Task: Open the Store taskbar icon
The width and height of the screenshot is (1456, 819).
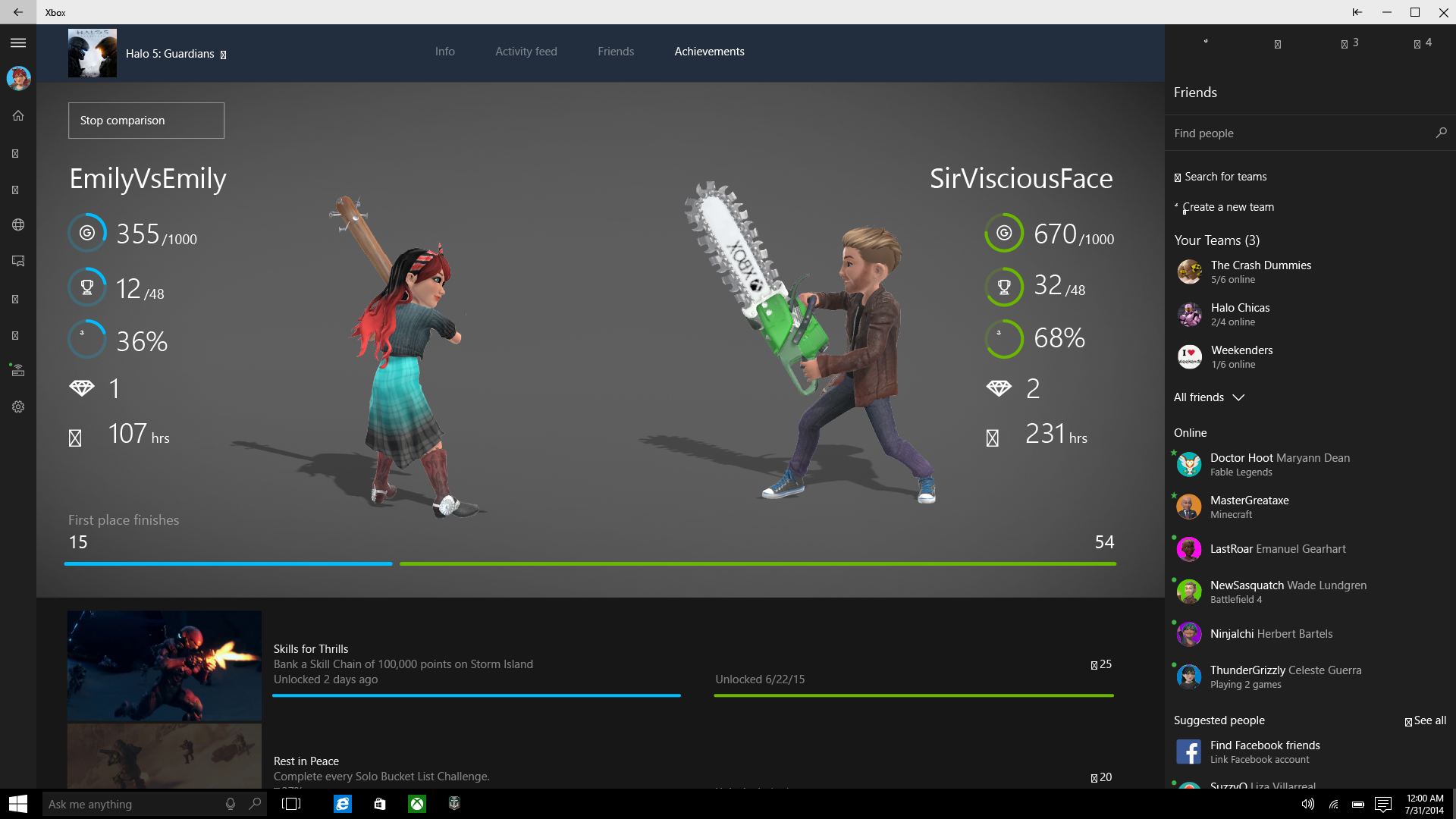Action: tap(380, 804)
